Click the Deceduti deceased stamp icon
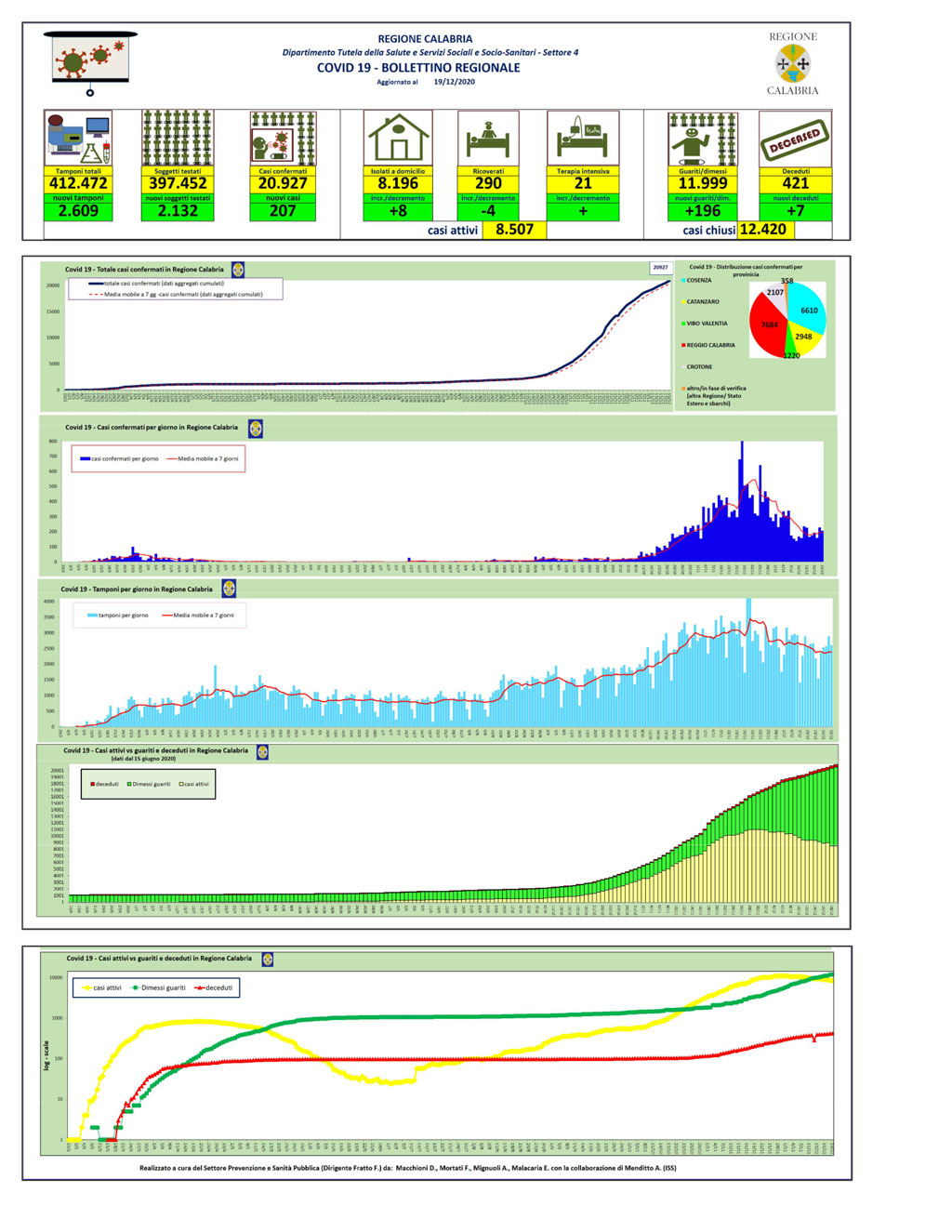952x1232 pixels. 795,139
